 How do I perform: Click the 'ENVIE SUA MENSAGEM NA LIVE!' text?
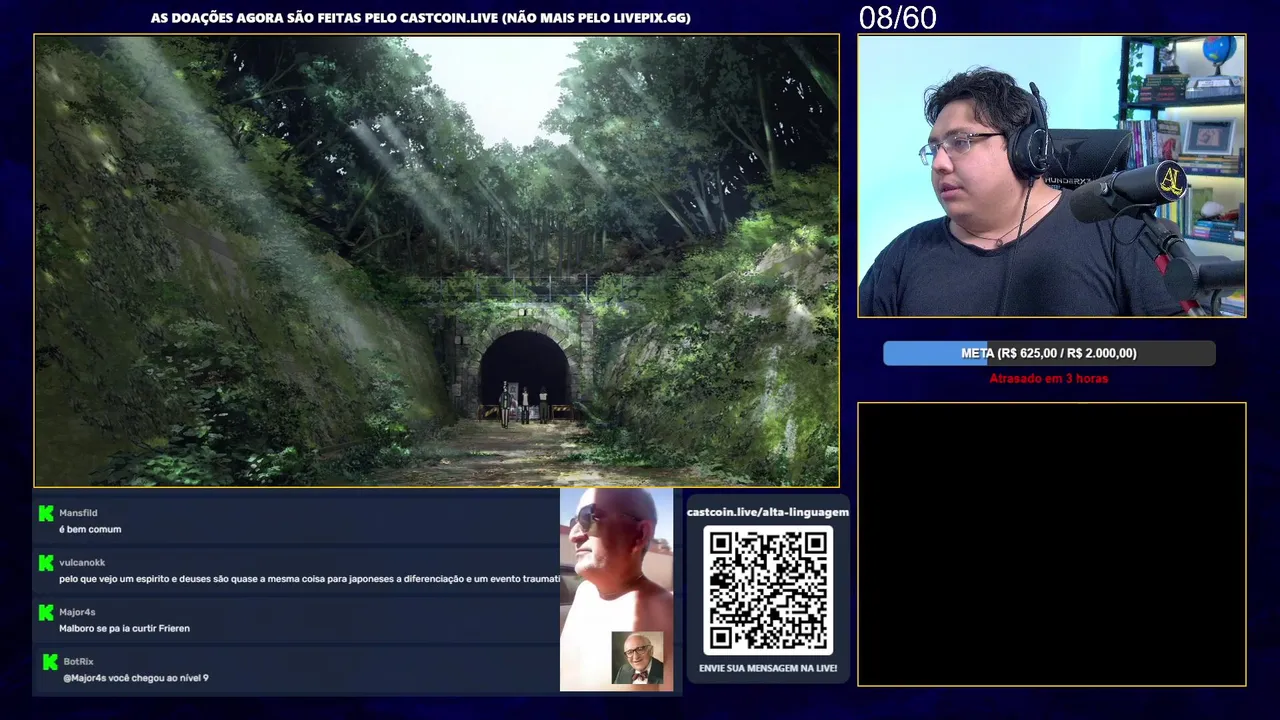pos(768,668)
